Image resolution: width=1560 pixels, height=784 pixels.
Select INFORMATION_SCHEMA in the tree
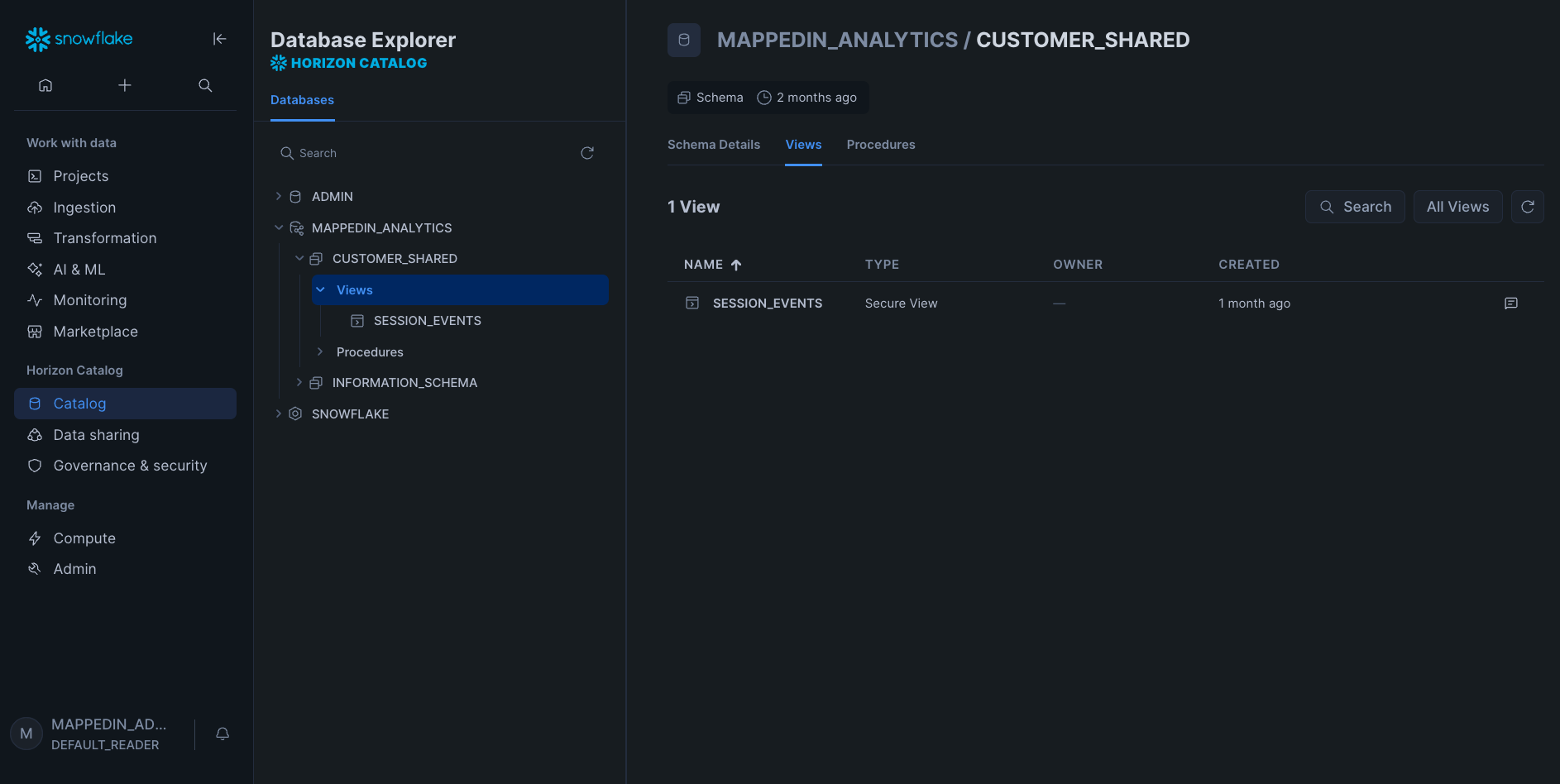pos(404,383)
